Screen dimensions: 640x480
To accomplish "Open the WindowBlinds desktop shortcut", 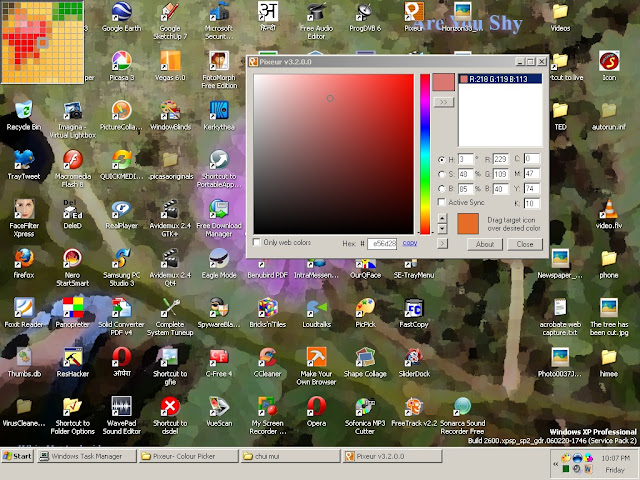I will click(x=170, y=116).
